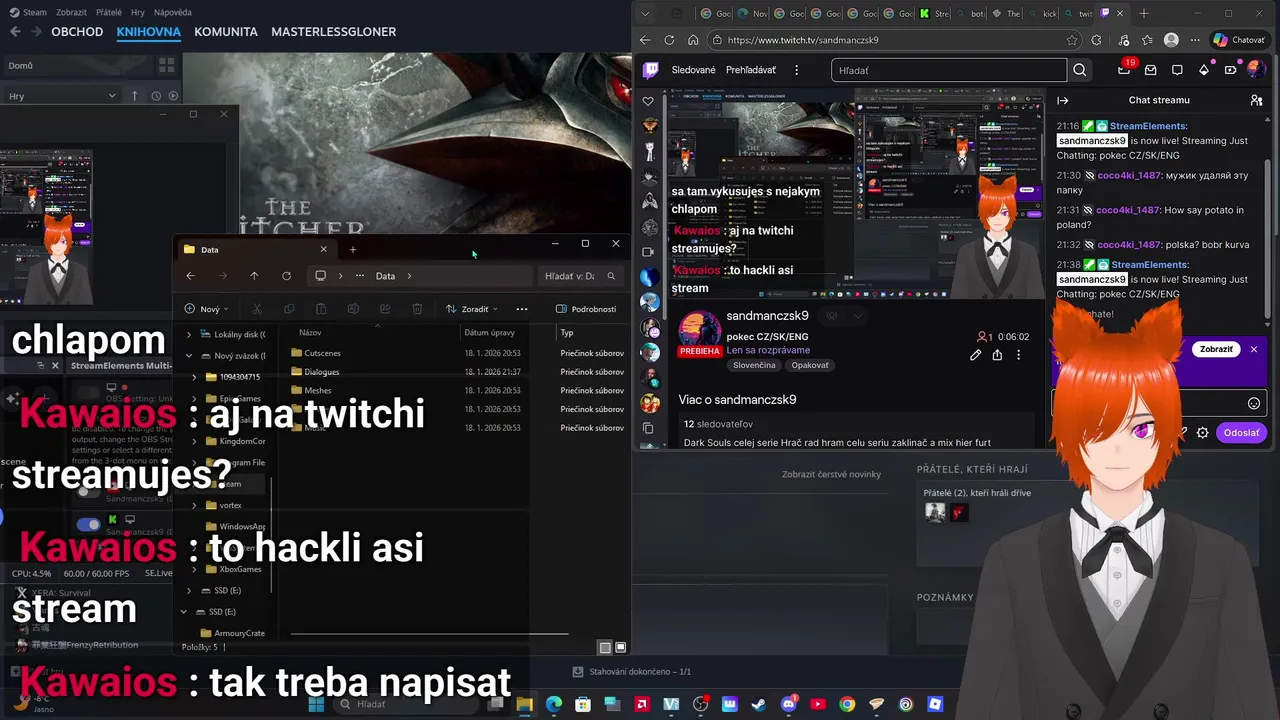Open the Nový dropdown in Explorer
Image resolution: width=1280 pixels, height=720 pixels.
tap(207, 309)
